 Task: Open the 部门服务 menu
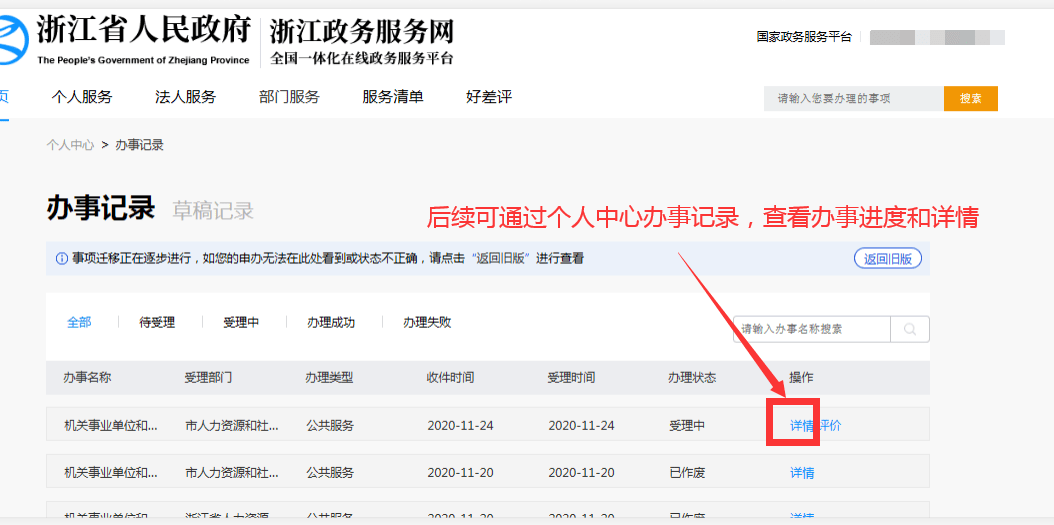[x=289, y=97]
